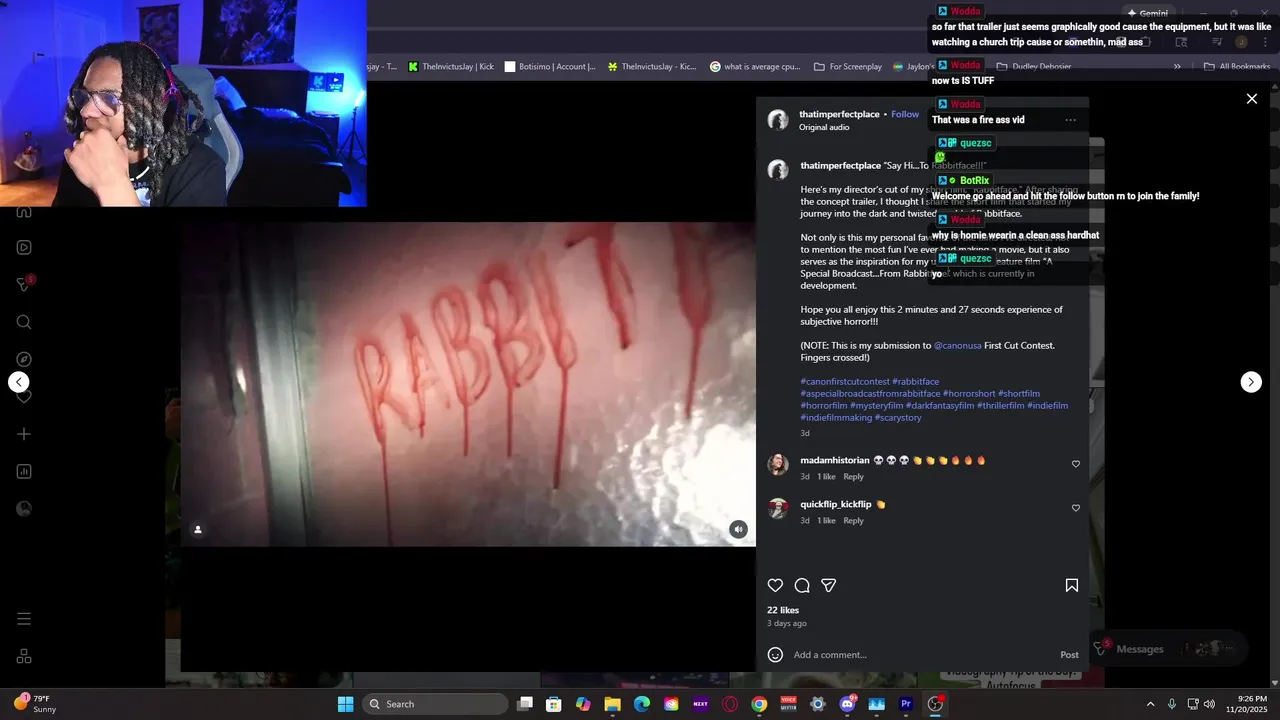Viewport: 1280px width, 720px height.
Task: Open TheInvictusJay | Kick bookmark
Action: 449,66
